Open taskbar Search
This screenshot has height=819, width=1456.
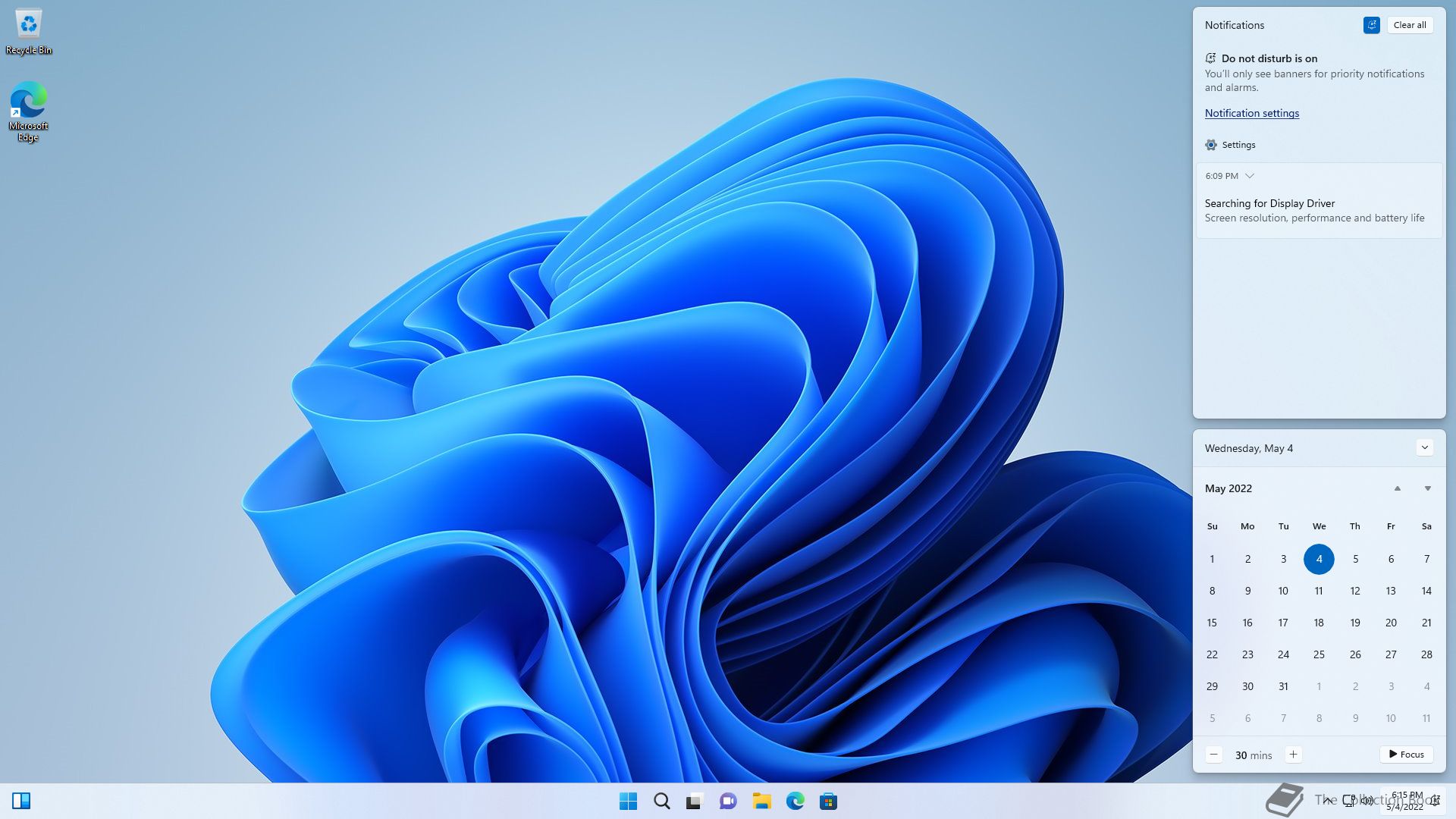coord(661,801)
